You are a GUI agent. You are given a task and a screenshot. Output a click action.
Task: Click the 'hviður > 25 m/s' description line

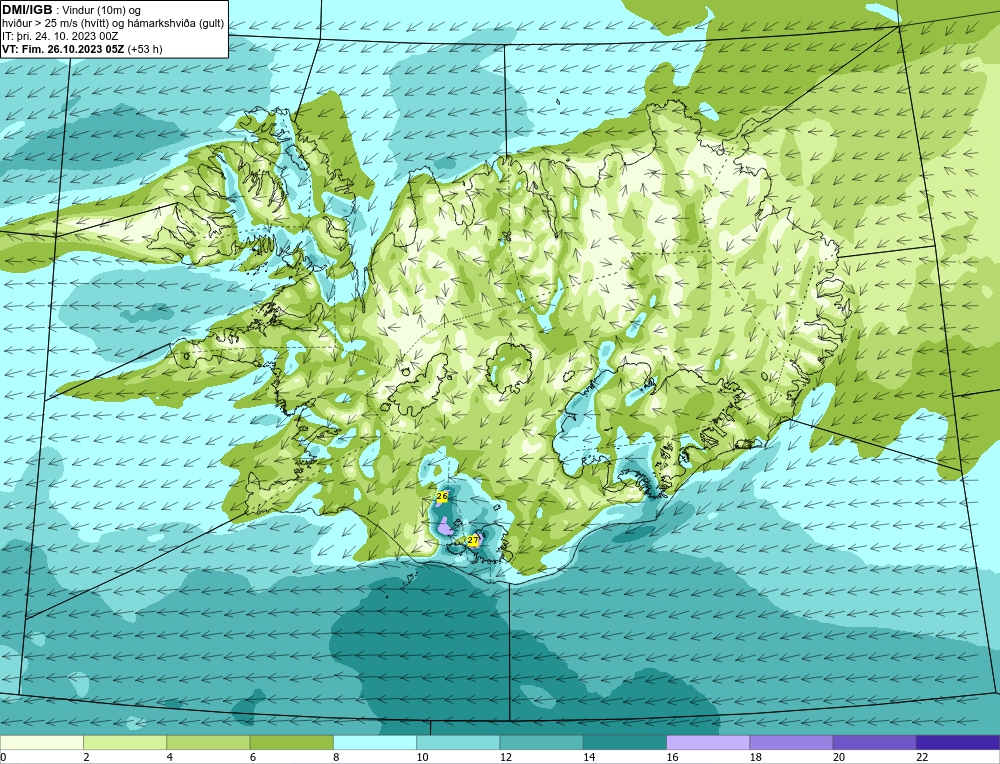[113, 24]
